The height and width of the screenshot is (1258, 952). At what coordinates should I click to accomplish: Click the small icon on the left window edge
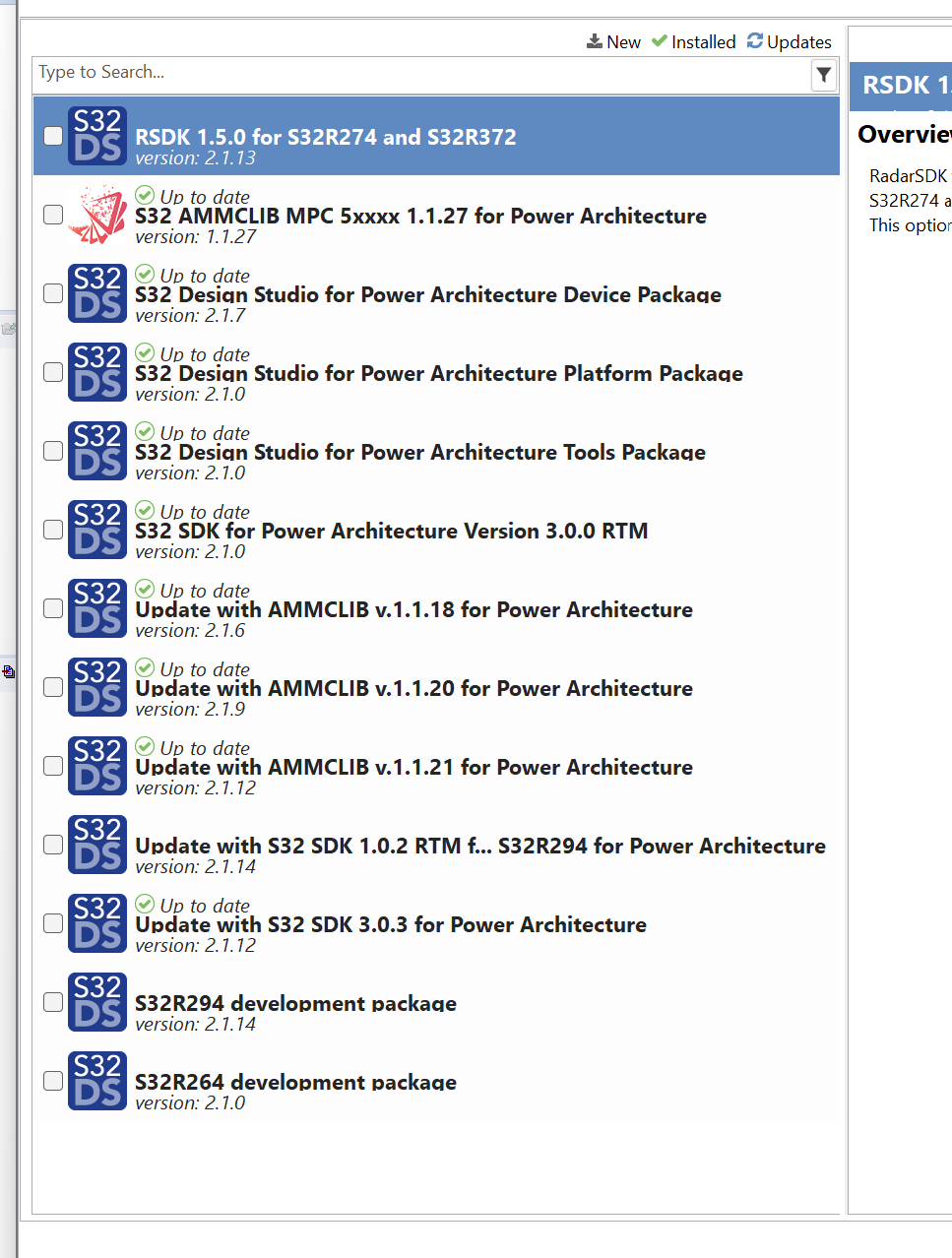(10, 672)
